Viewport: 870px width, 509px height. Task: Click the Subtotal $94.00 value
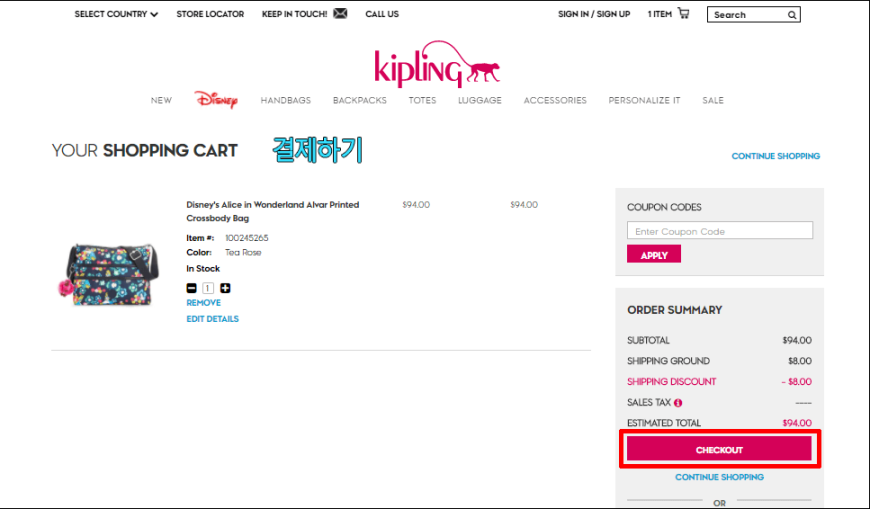click(797, 340)
